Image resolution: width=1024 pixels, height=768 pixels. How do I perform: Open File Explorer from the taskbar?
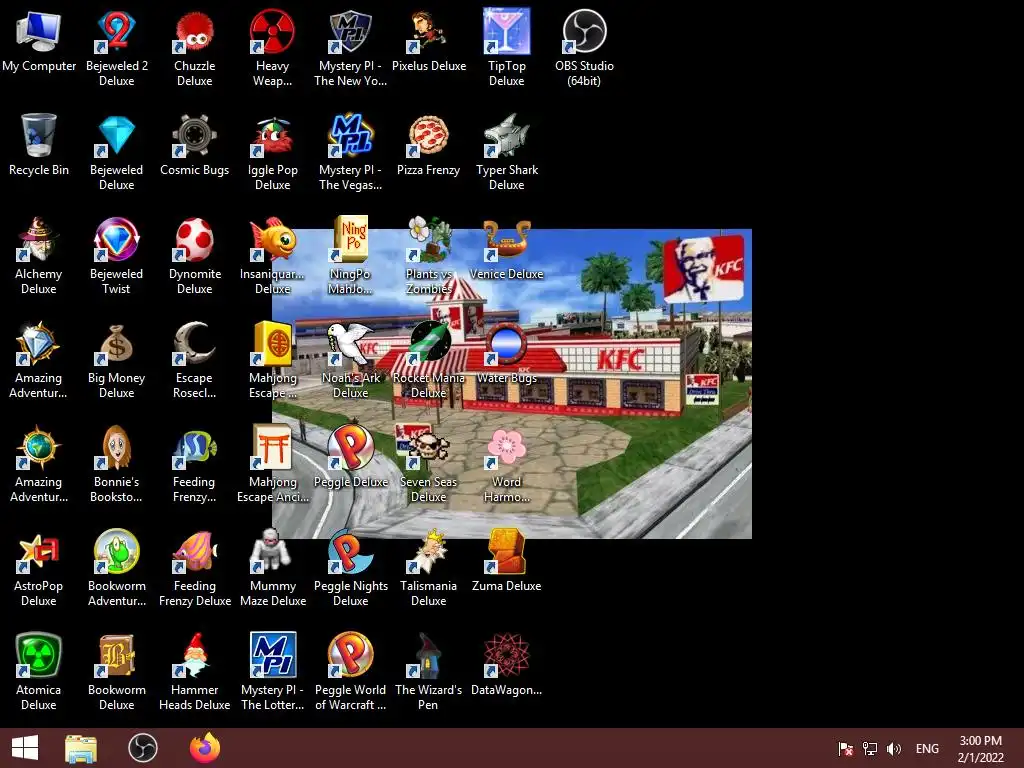[81, 748]
